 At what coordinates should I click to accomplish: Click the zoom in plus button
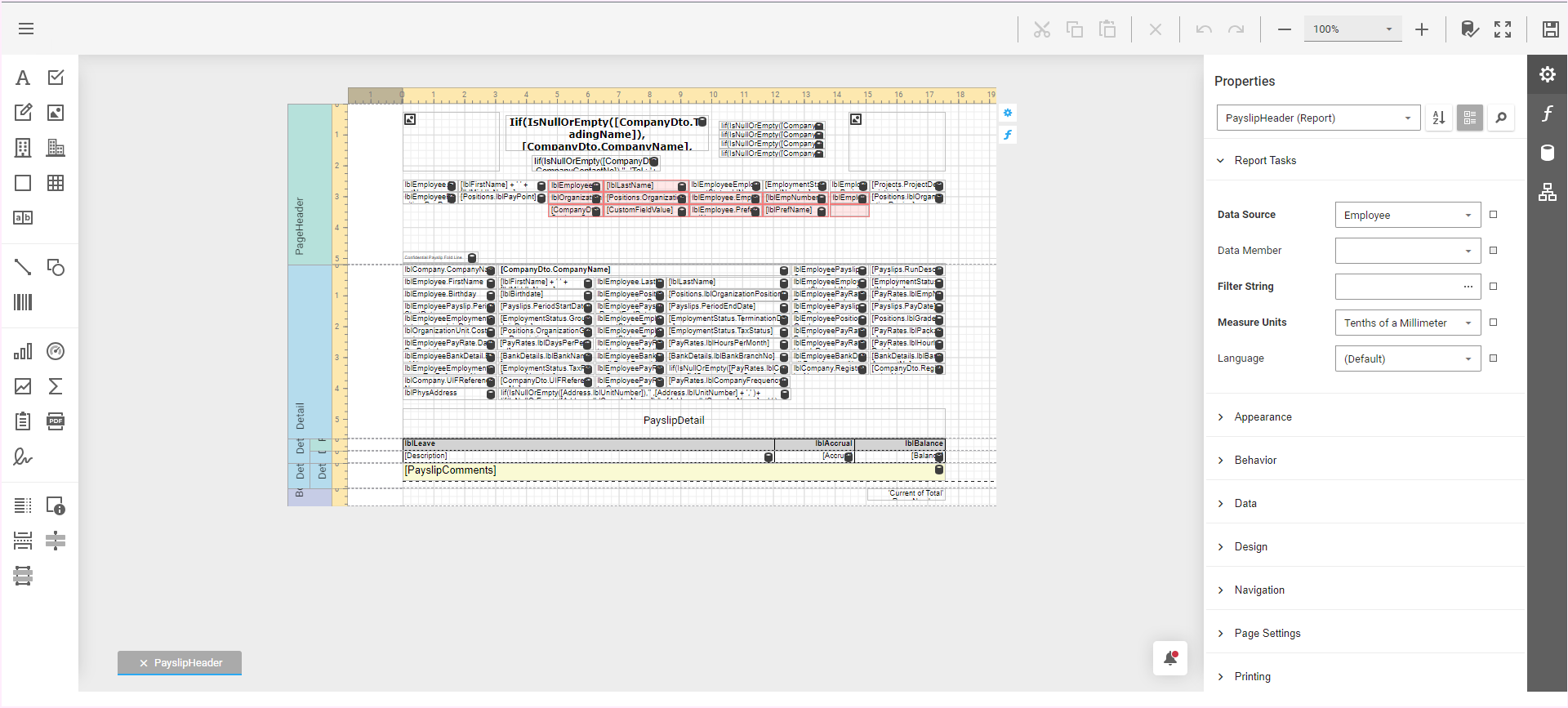(x=1422, y=29)
